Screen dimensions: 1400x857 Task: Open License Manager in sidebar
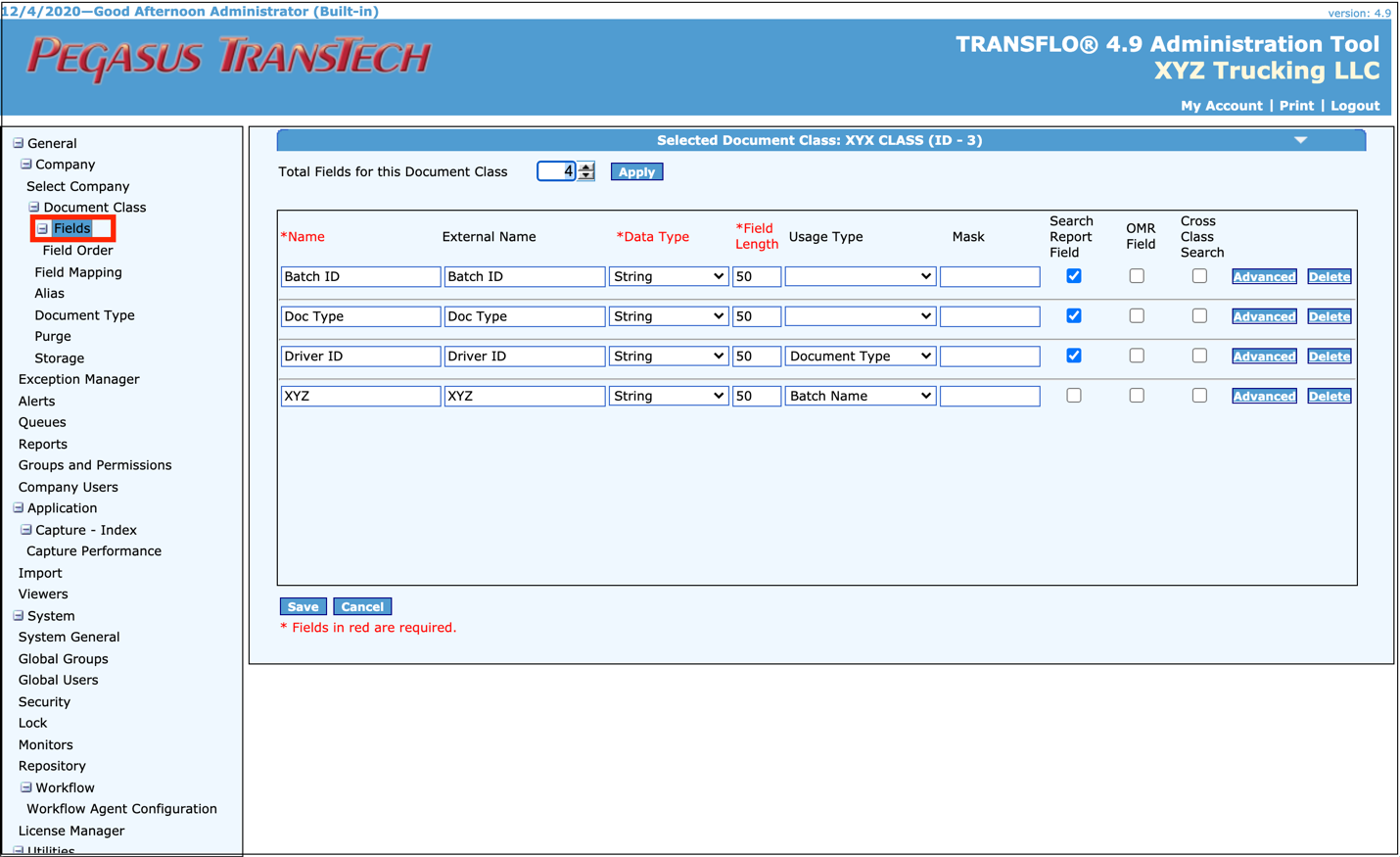coord(71,831)
